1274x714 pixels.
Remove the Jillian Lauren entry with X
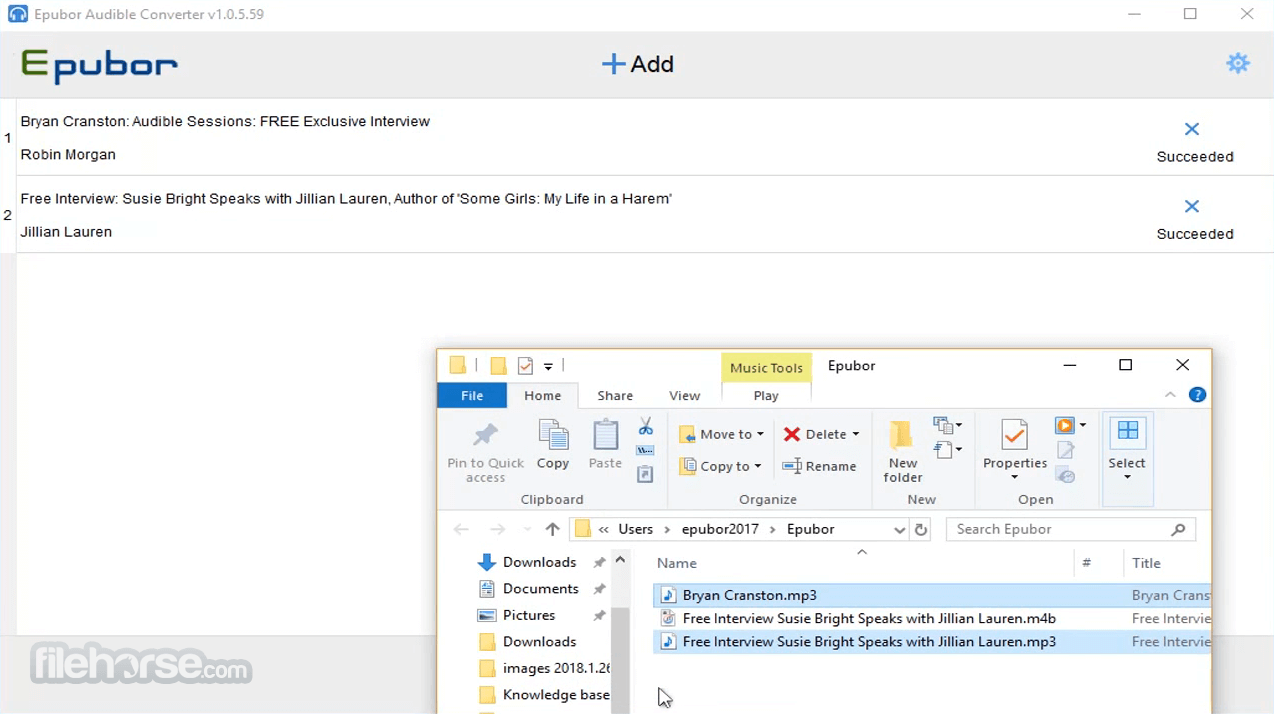[1192, 206]
